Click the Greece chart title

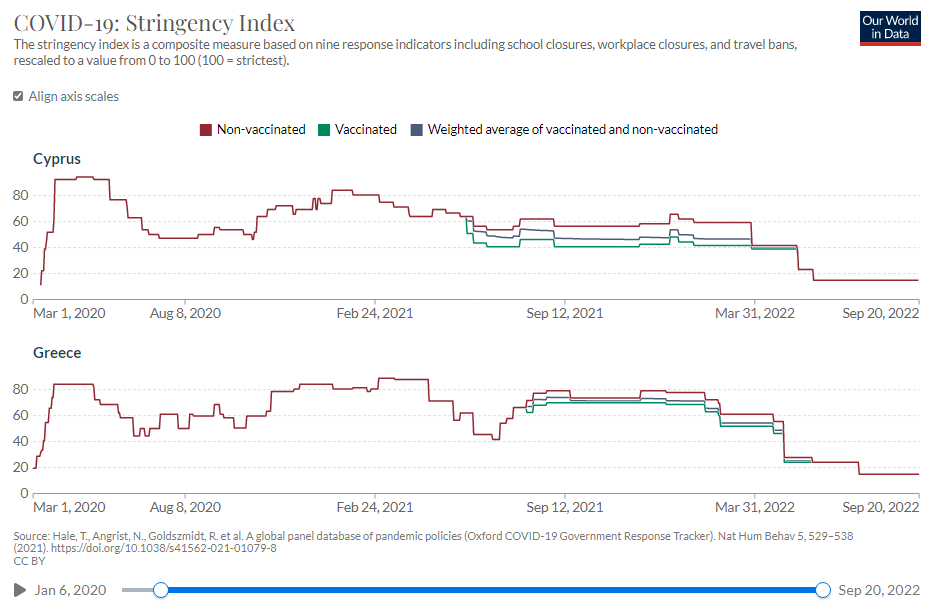57,353
